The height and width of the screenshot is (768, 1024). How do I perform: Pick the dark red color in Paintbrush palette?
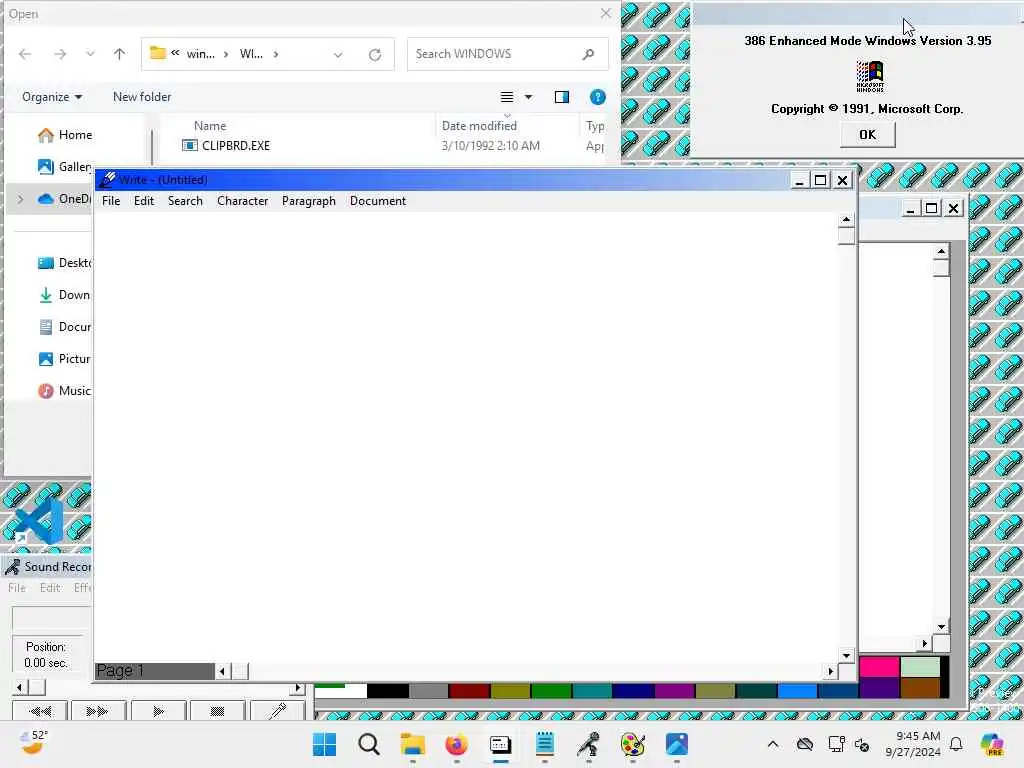[470, 691]
